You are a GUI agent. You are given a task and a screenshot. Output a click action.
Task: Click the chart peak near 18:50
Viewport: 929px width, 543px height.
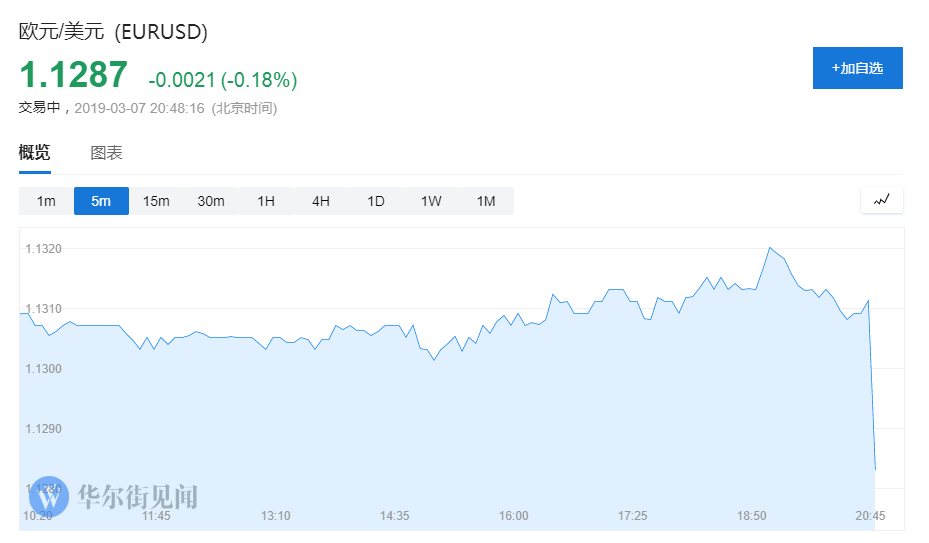coord(769,248)
